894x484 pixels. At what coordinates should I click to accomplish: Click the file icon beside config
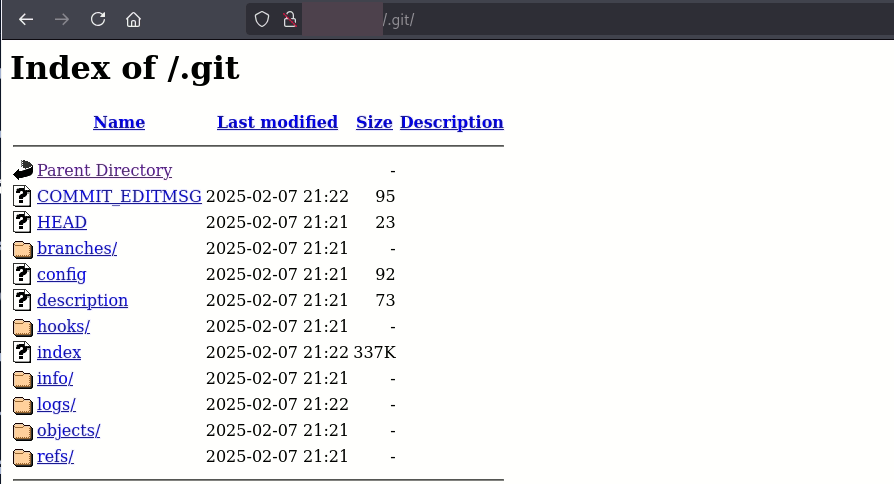point(22,274)
